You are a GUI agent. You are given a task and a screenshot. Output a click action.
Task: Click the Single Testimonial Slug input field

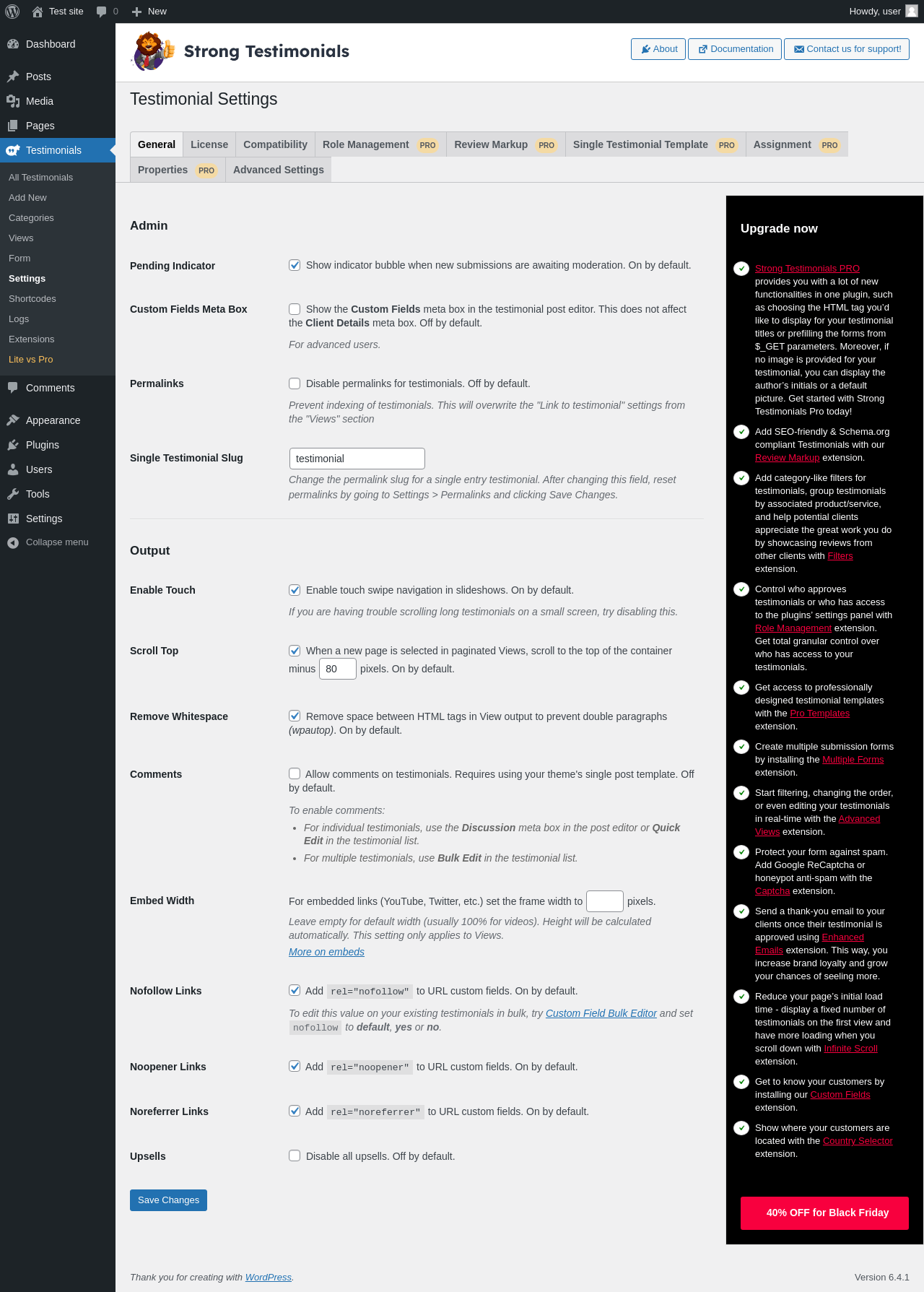[357, 459]
